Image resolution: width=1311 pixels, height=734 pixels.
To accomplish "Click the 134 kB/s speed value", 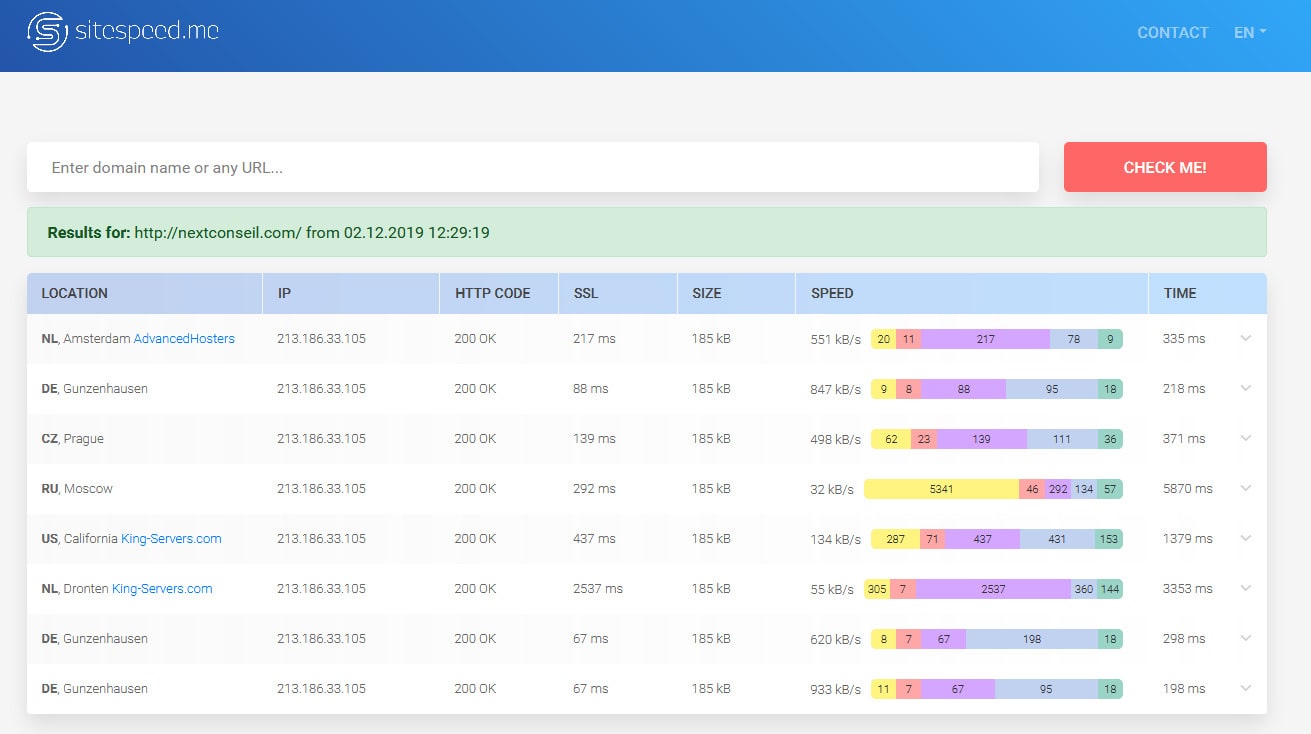I will (835, 539).
